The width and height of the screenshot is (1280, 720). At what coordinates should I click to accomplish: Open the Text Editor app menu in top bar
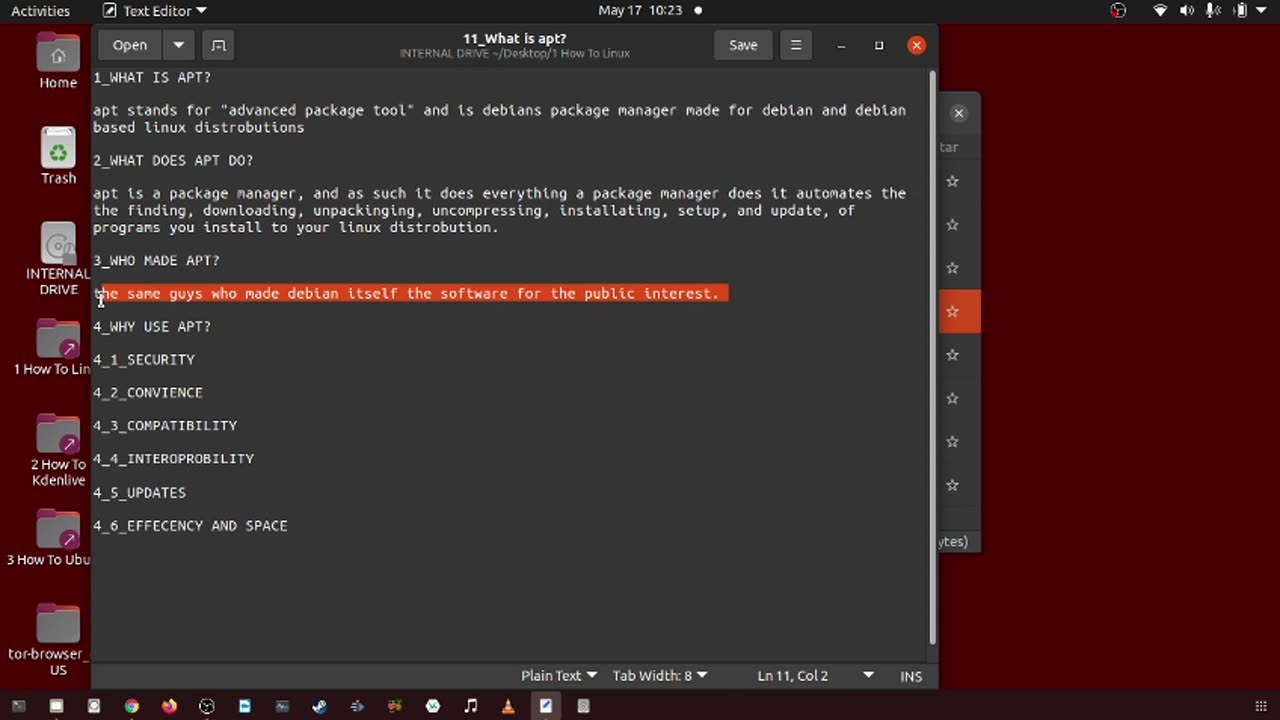coord(155,11)
